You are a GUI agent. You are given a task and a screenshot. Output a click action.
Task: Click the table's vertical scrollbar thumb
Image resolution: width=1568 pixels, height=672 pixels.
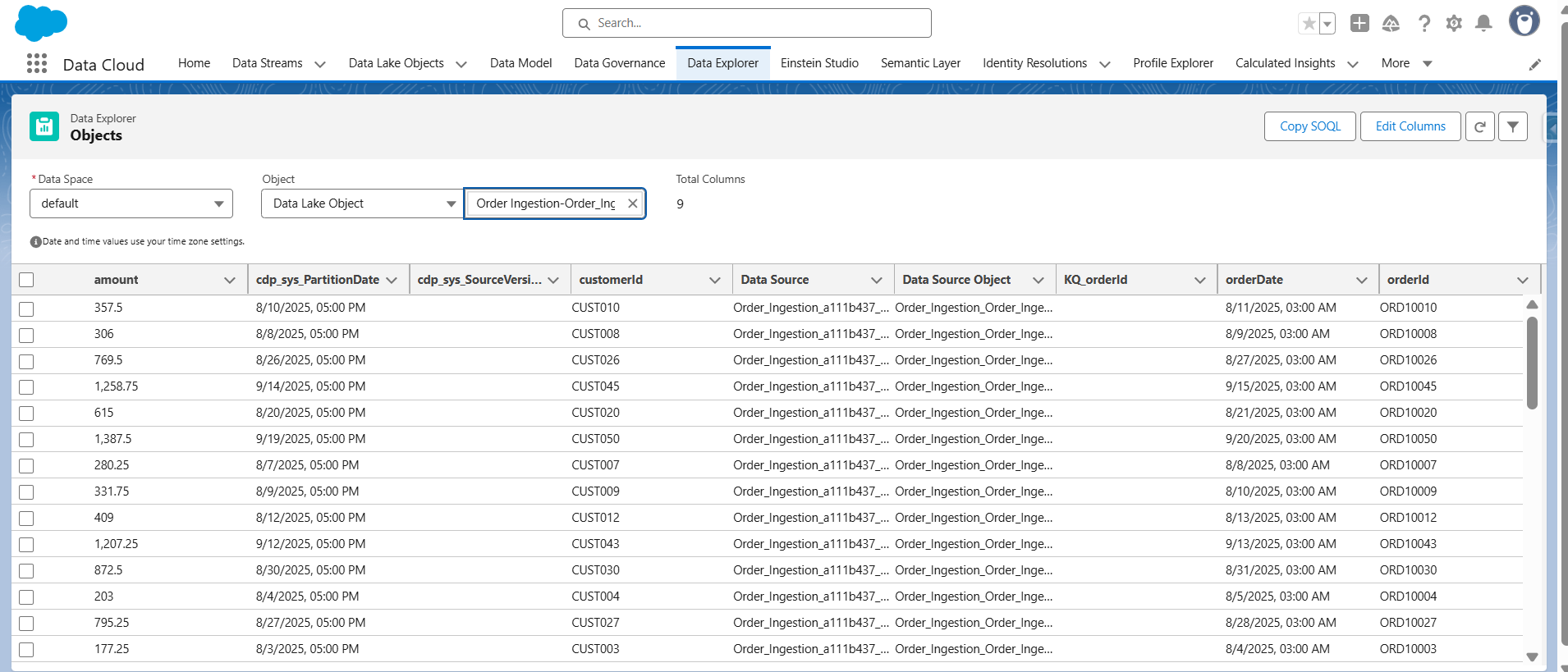pos(1532,362)
